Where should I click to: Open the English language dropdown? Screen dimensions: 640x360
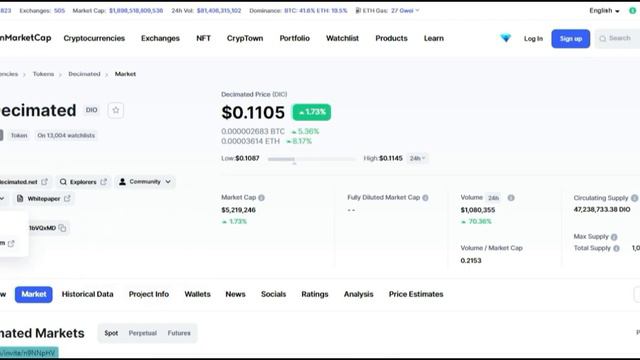tap(604, 11)
